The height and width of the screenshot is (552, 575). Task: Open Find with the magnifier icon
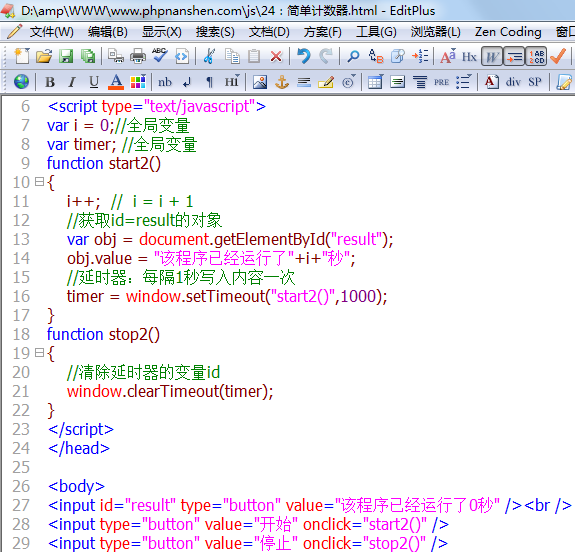tap(354, 56)
